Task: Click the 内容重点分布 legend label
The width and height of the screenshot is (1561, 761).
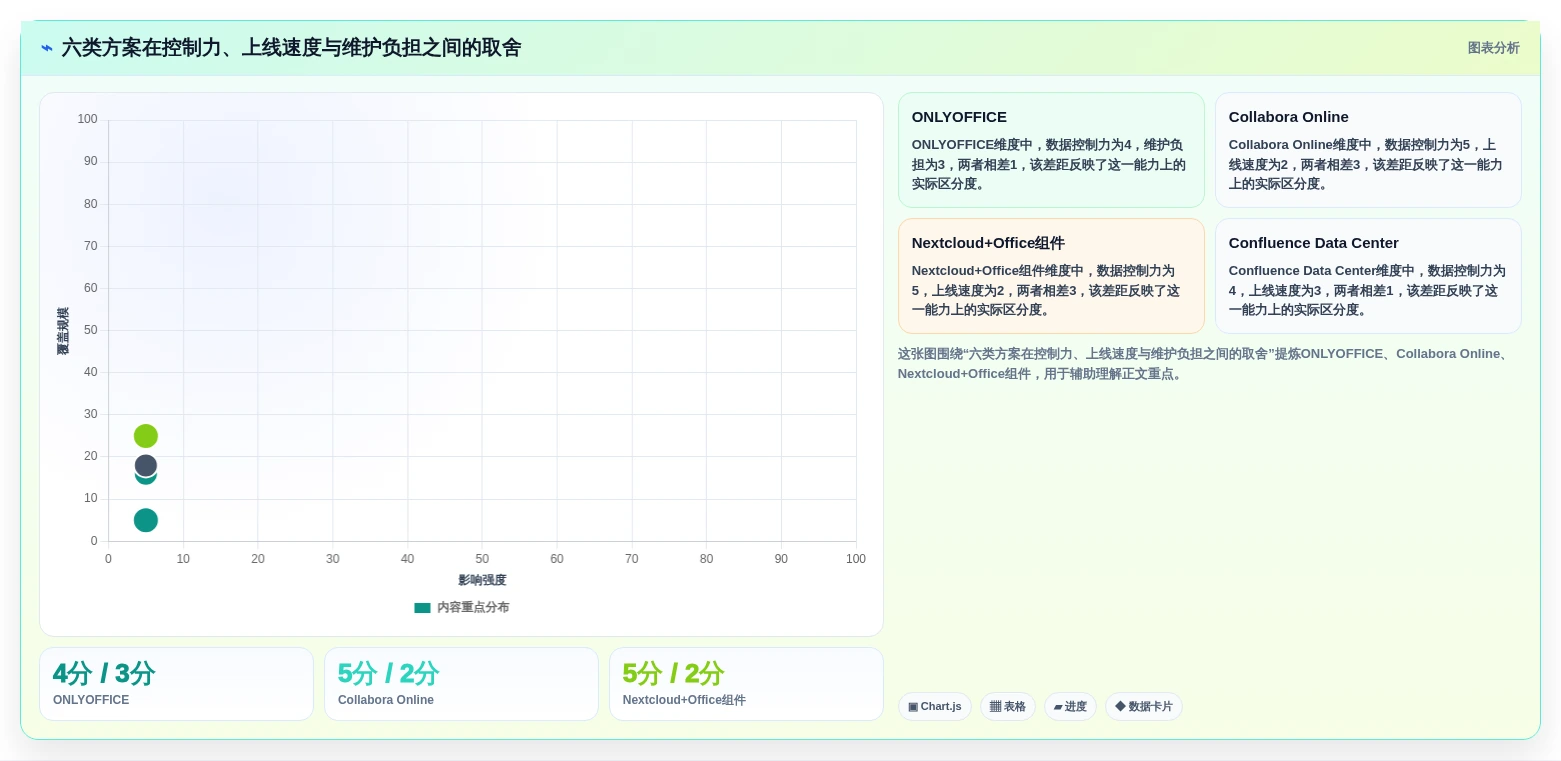Action: pos(473,607)
